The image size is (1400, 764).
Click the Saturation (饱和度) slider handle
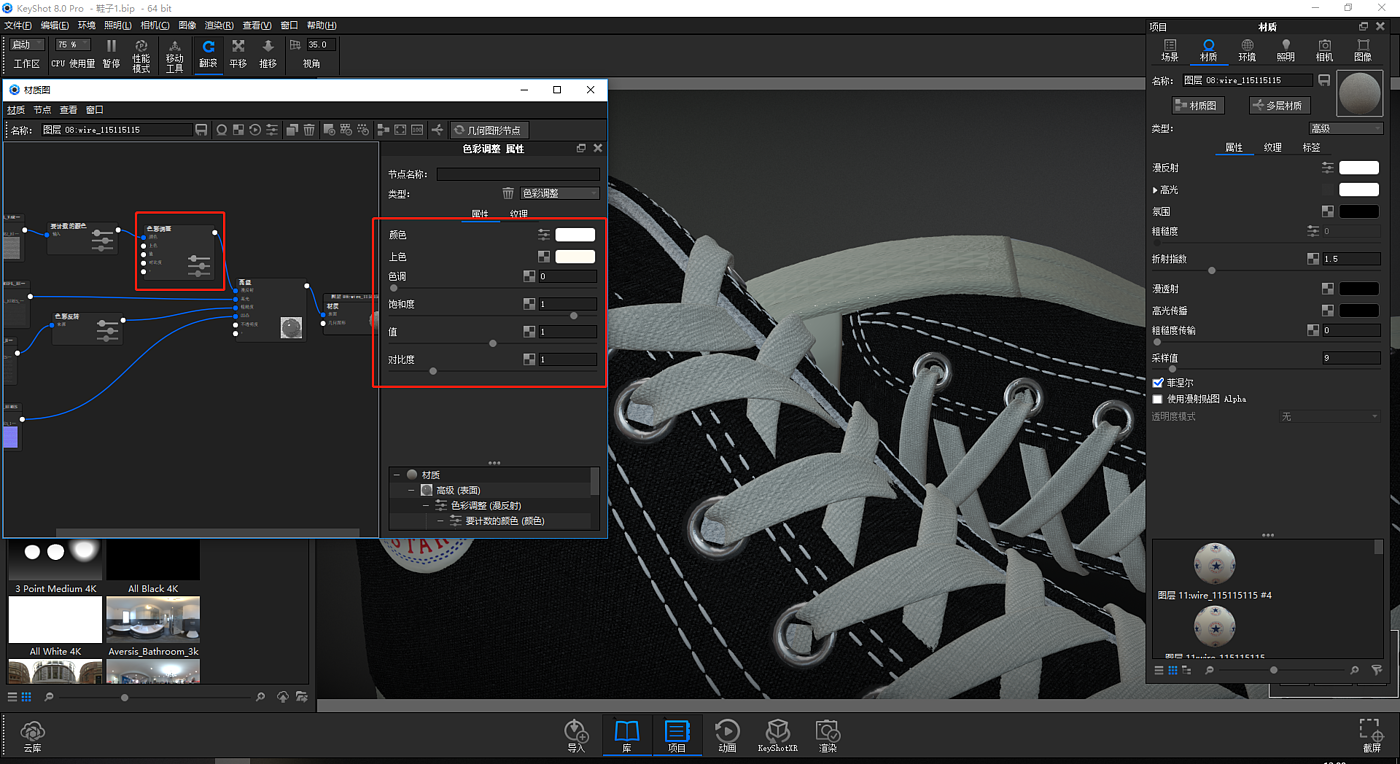click(573, 316)
